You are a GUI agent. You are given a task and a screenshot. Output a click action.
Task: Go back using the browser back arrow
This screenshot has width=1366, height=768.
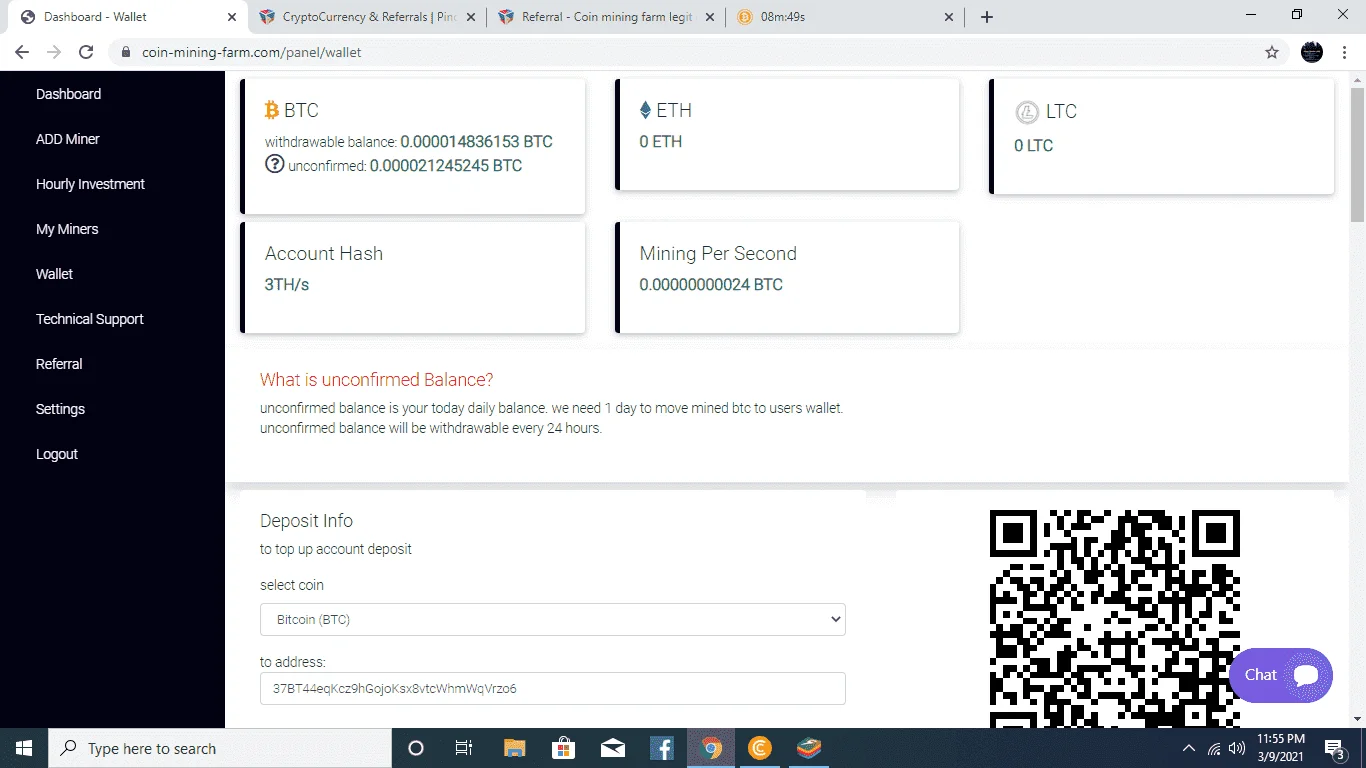(22, 52)
